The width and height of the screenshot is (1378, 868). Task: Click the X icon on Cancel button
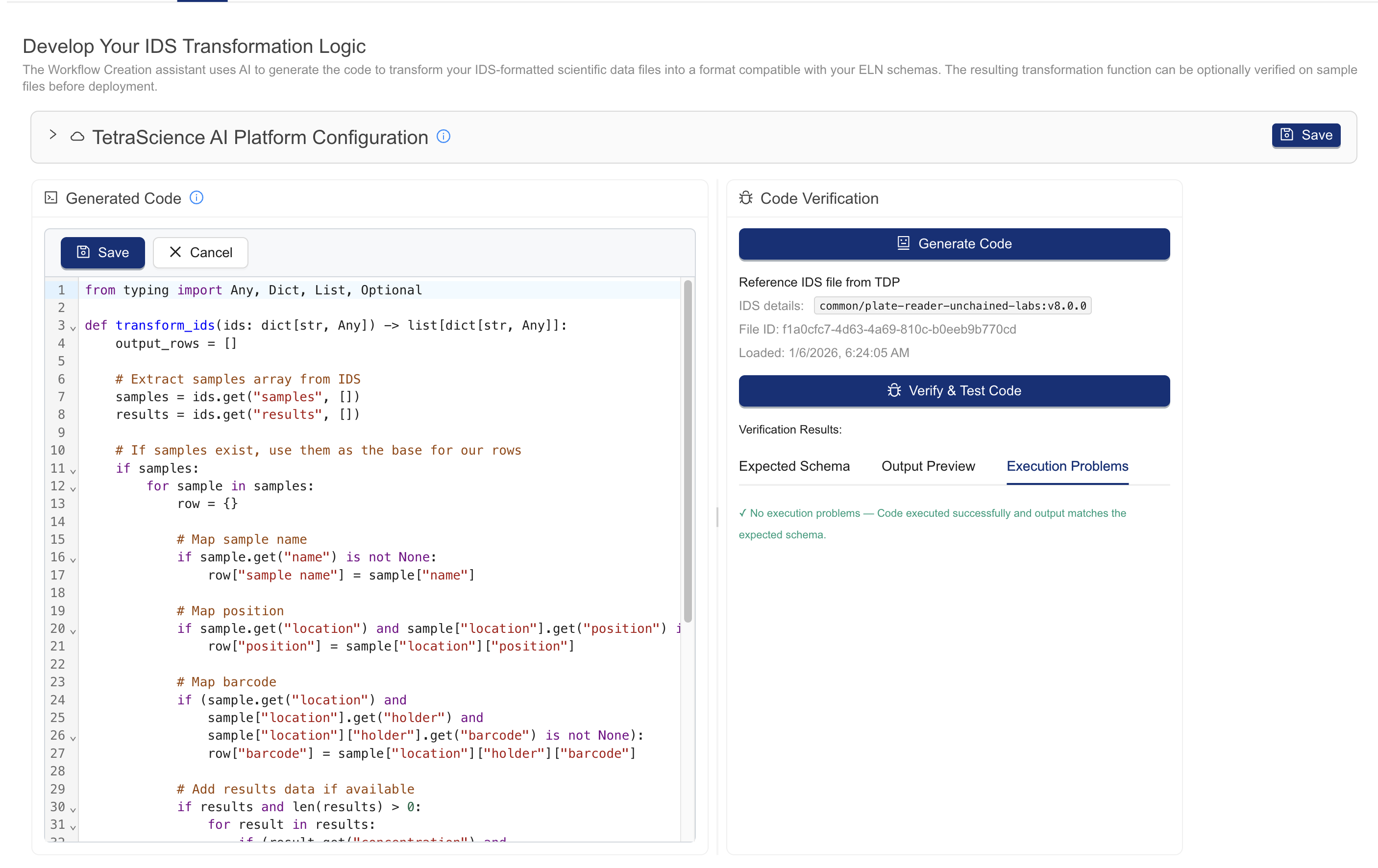click(x=175, y=252)
